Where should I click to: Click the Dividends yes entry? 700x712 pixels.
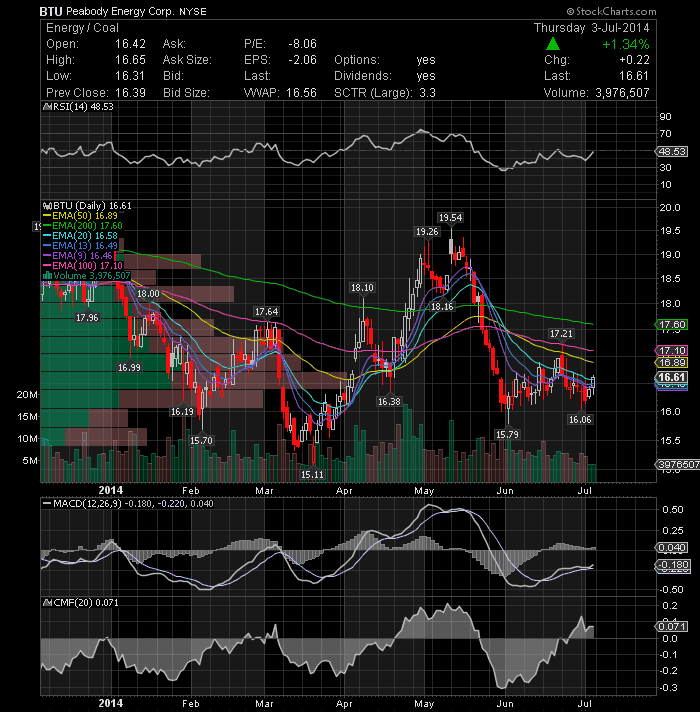(385, 76)
